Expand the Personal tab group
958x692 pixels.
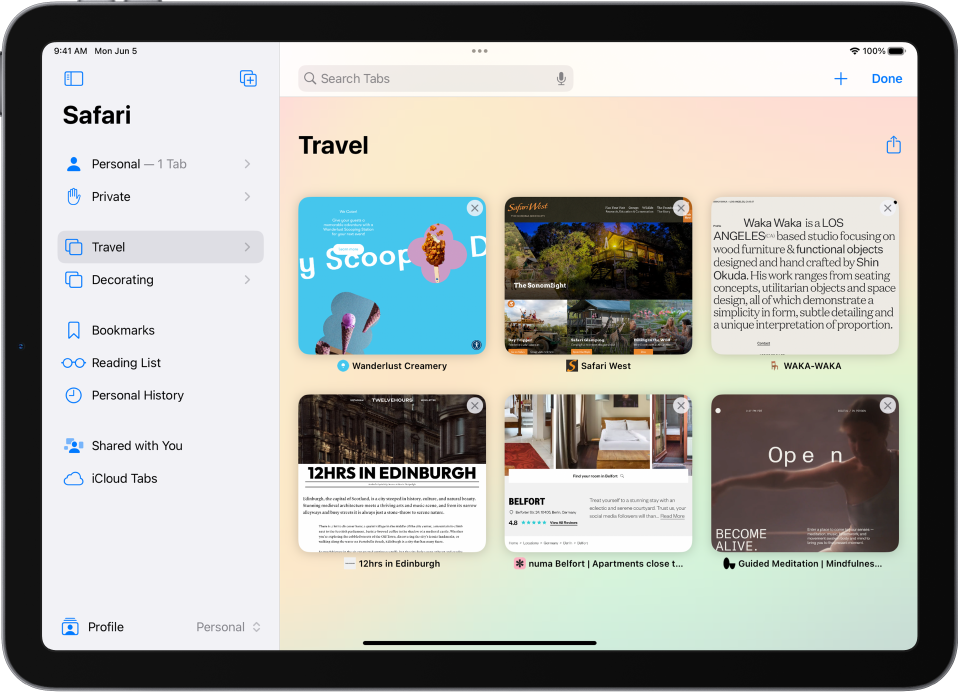click(246, 163)
